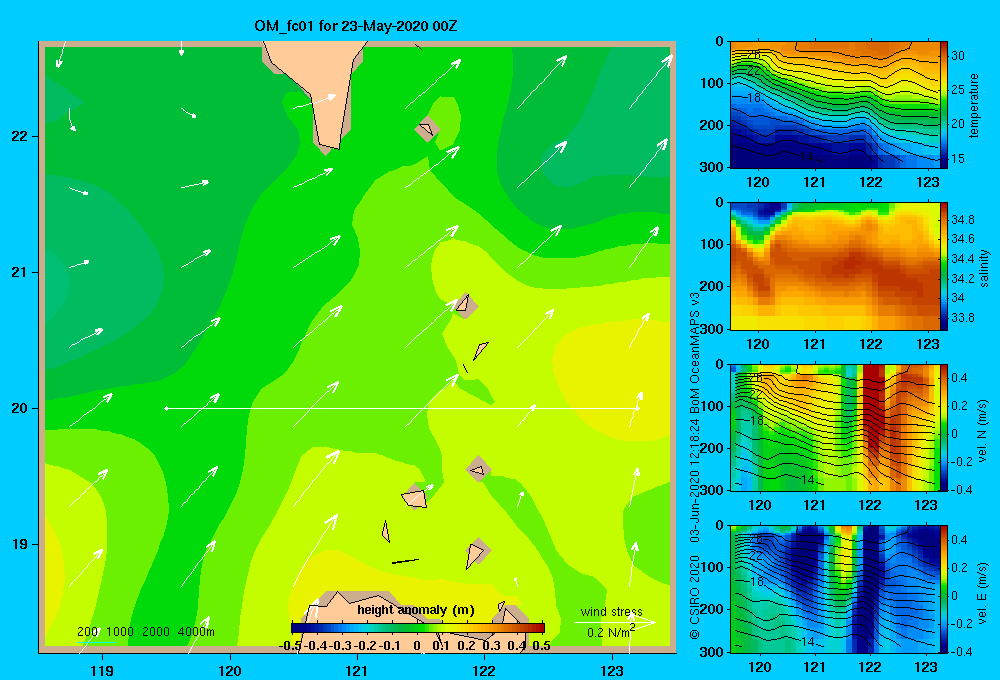Click the longitude 122 label on main map
The width and height of the screenshot is (1000, 680).
coord(484,670)
